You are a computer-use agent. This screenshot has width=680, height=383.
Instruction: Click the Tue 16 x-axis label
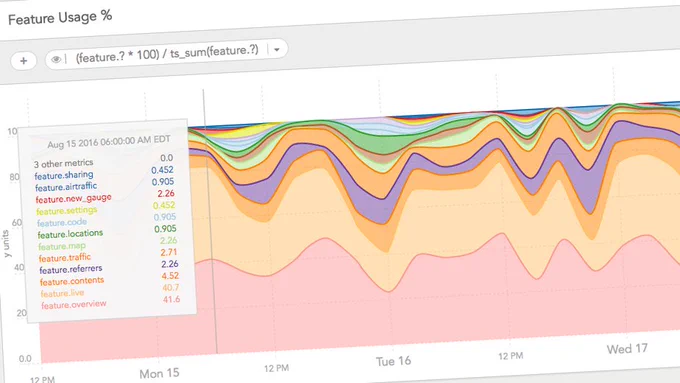393,361
